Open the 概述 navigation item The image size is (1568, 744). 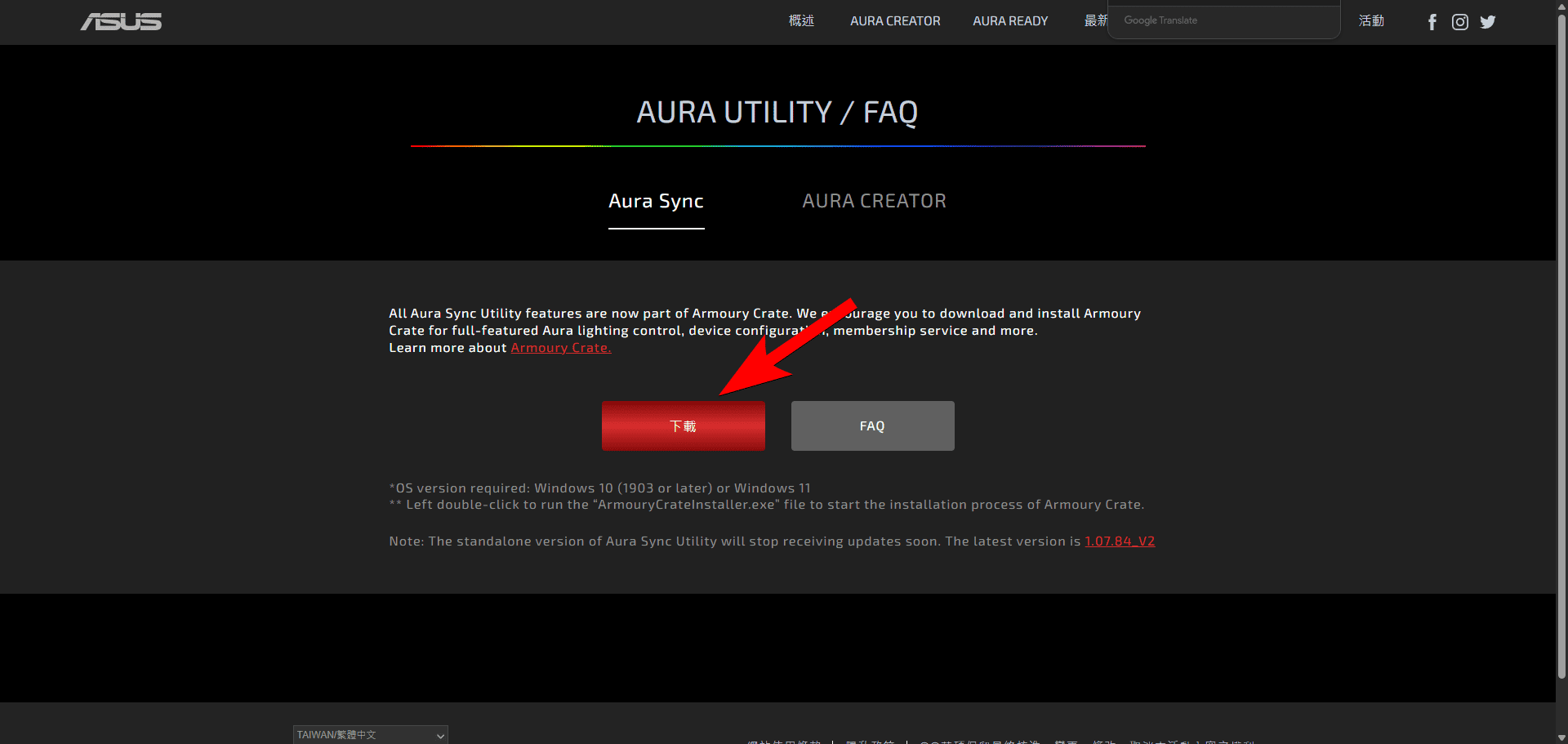(801, 20)
